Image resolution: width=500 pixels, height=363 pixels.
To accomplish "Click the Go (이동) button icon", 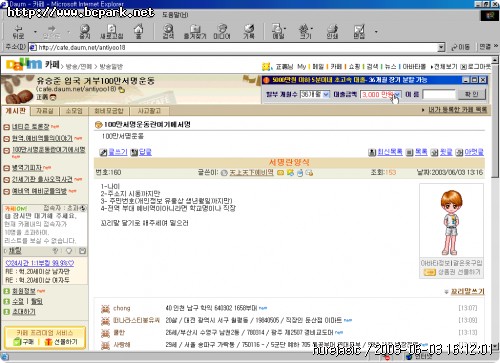I will click(460, 47).
